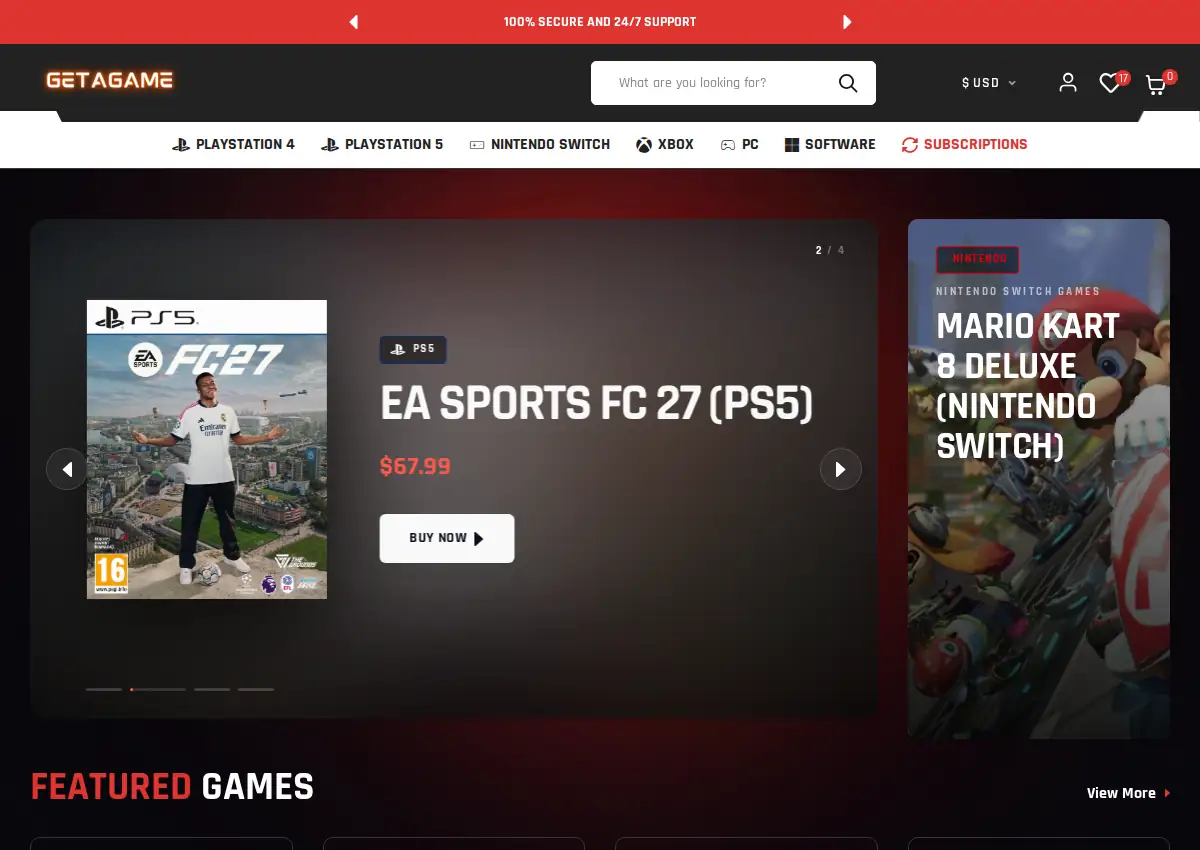Click the $67.99 price text
The width and height of the screenshot is (1200, 850).
(415, 466)
